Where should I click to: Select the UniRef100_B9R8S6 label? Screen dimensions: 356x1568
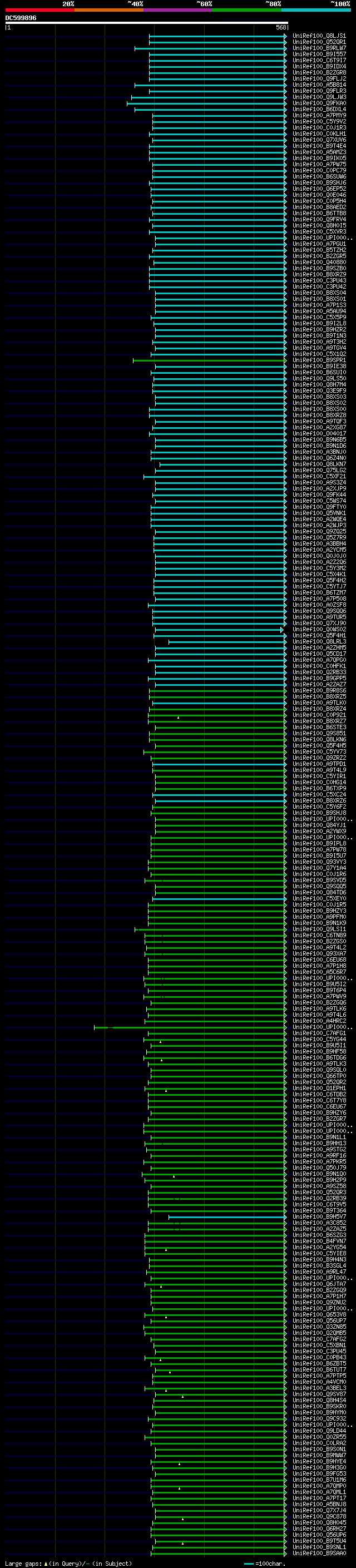[319, 690]
